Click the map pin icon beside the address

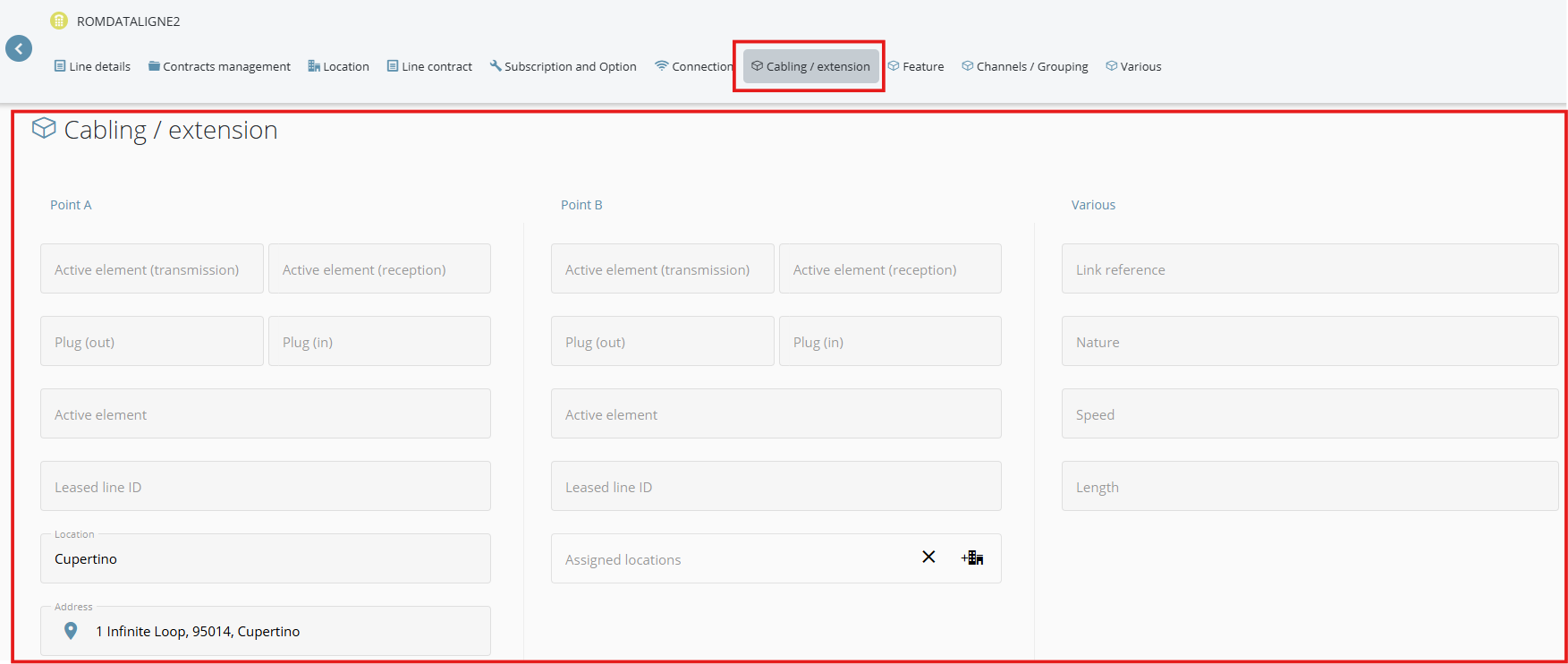pyautogui.click(x=71, y=631)
